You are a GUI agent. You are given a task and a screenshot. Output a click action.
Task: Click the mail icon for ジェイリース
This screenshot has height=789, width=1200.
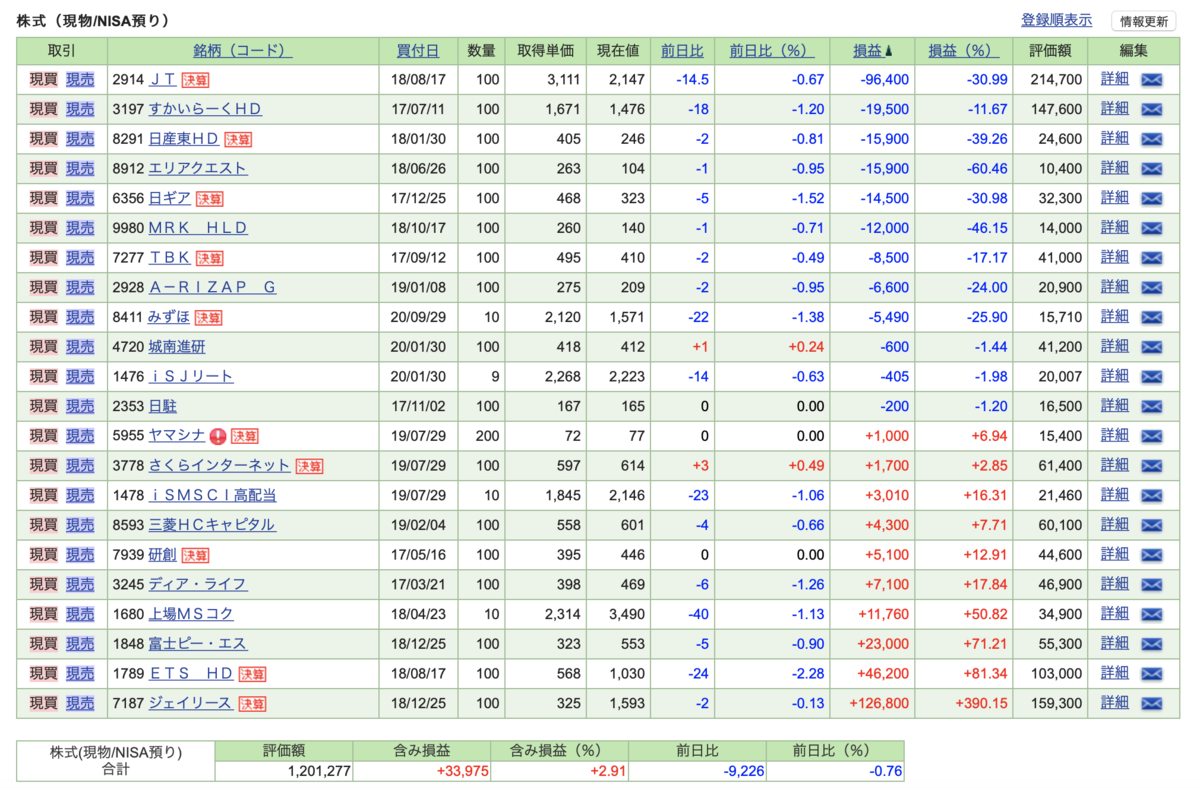(x=1151, y=704)
